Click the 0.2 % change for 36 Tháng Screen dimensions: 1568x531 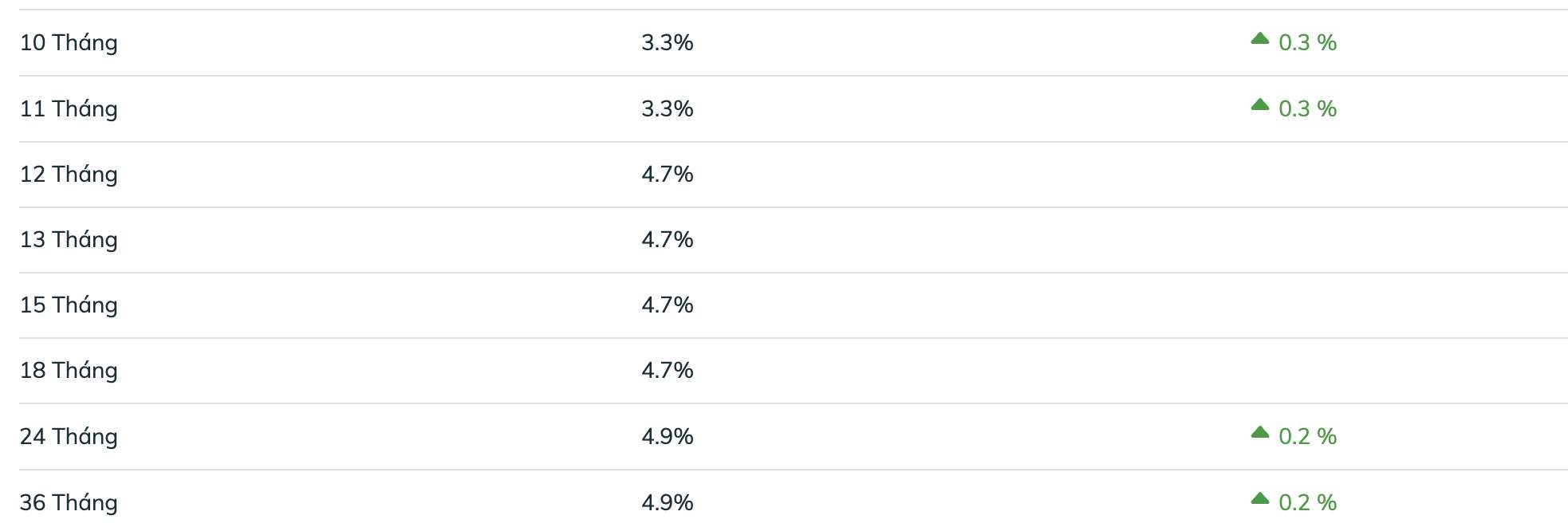1307,503
